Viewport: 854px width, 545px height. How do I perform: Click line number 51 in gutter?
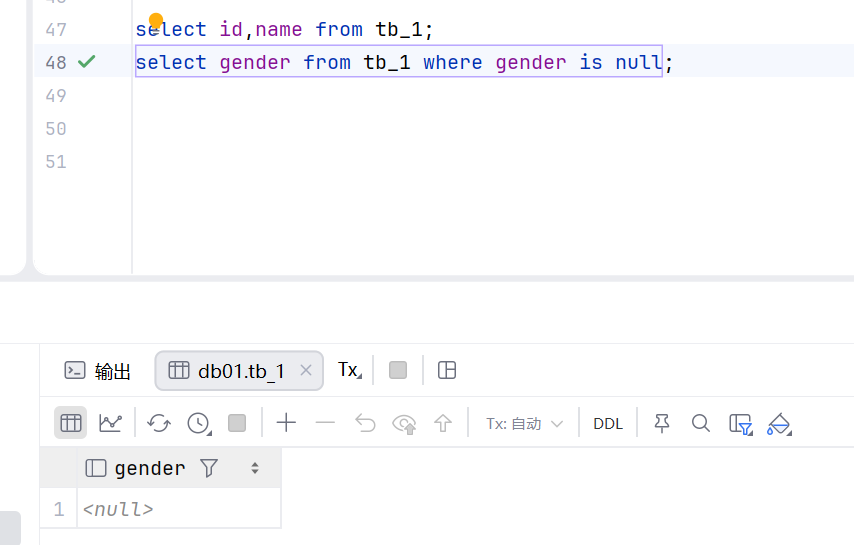pyautogui.click(x=56, y=162)
